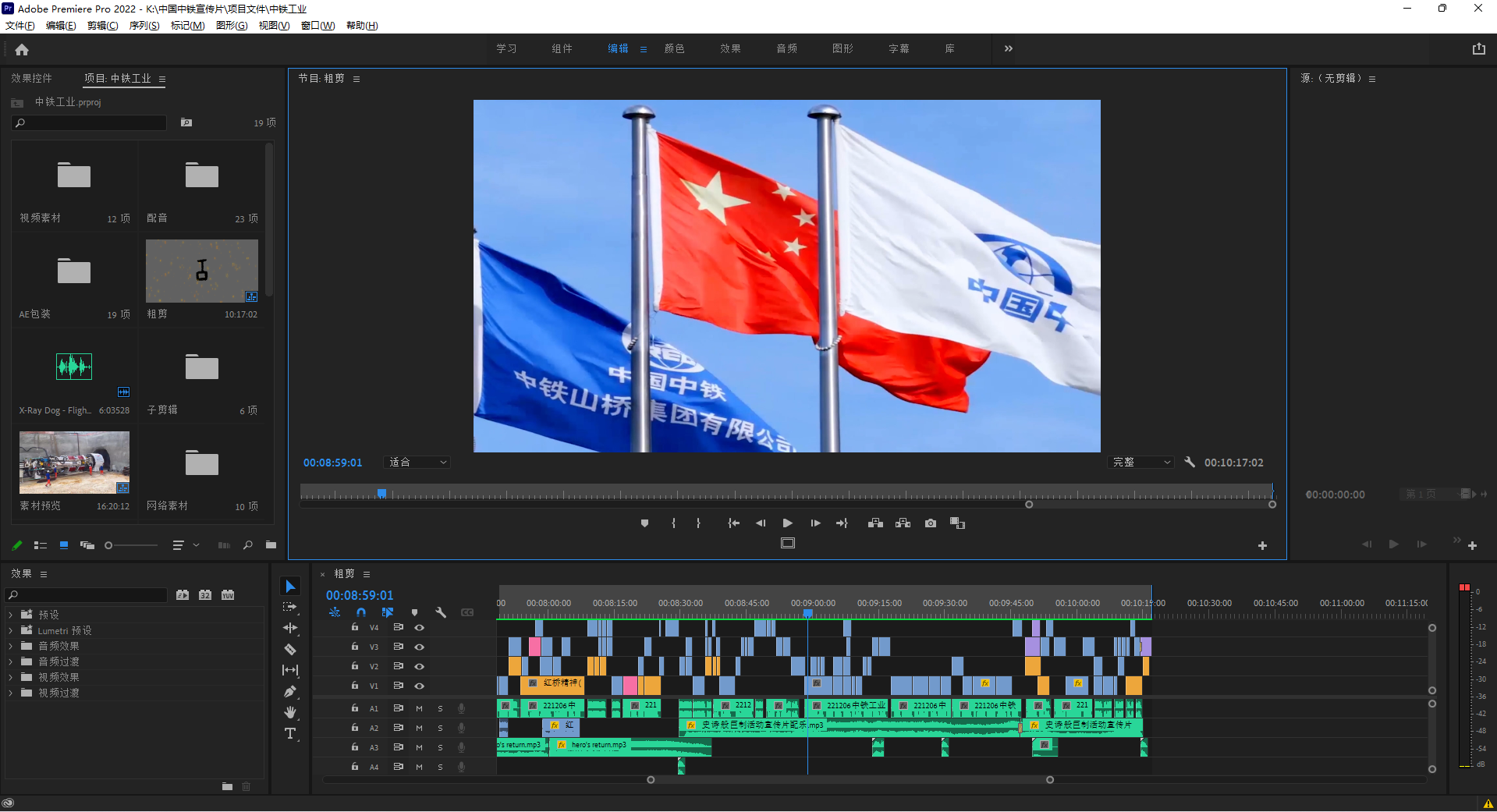
Task: Go to Out point
Action: pyautogui.click(x=842, y=523)
